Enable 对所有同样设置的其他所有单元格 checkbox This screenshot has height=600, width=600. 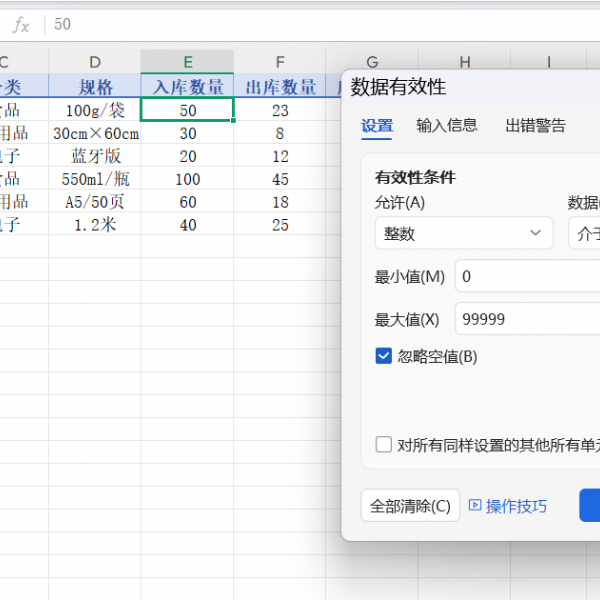tap(384, 445)
